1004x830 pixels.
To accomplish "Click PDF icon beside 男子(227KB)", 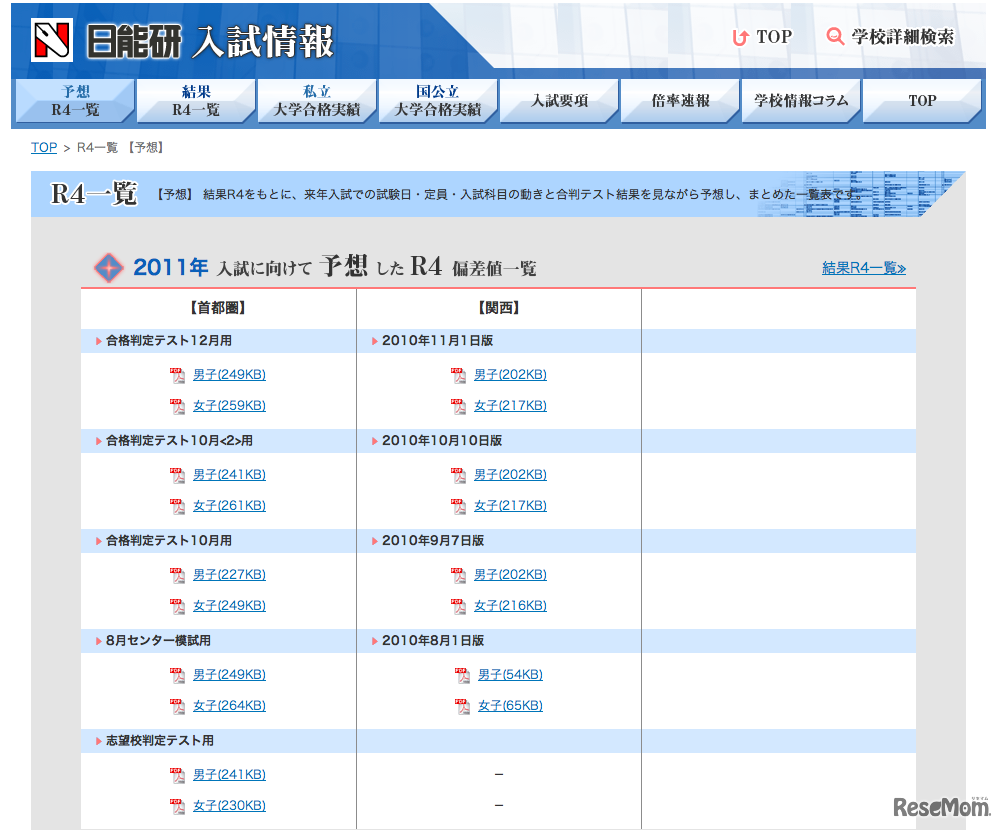I will click(x=177, y=574).
